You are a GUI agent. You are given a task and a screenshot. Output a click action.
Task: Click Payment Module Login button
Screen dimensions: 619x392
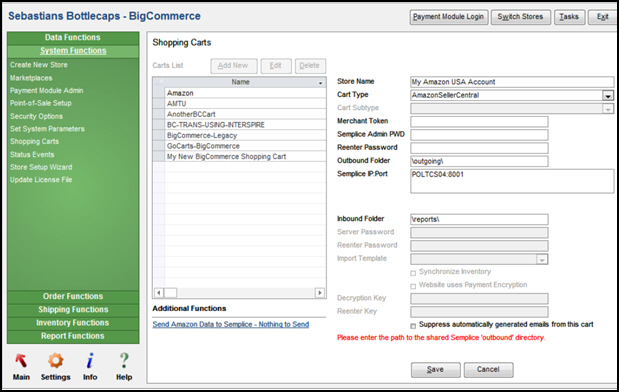point(449,17)
